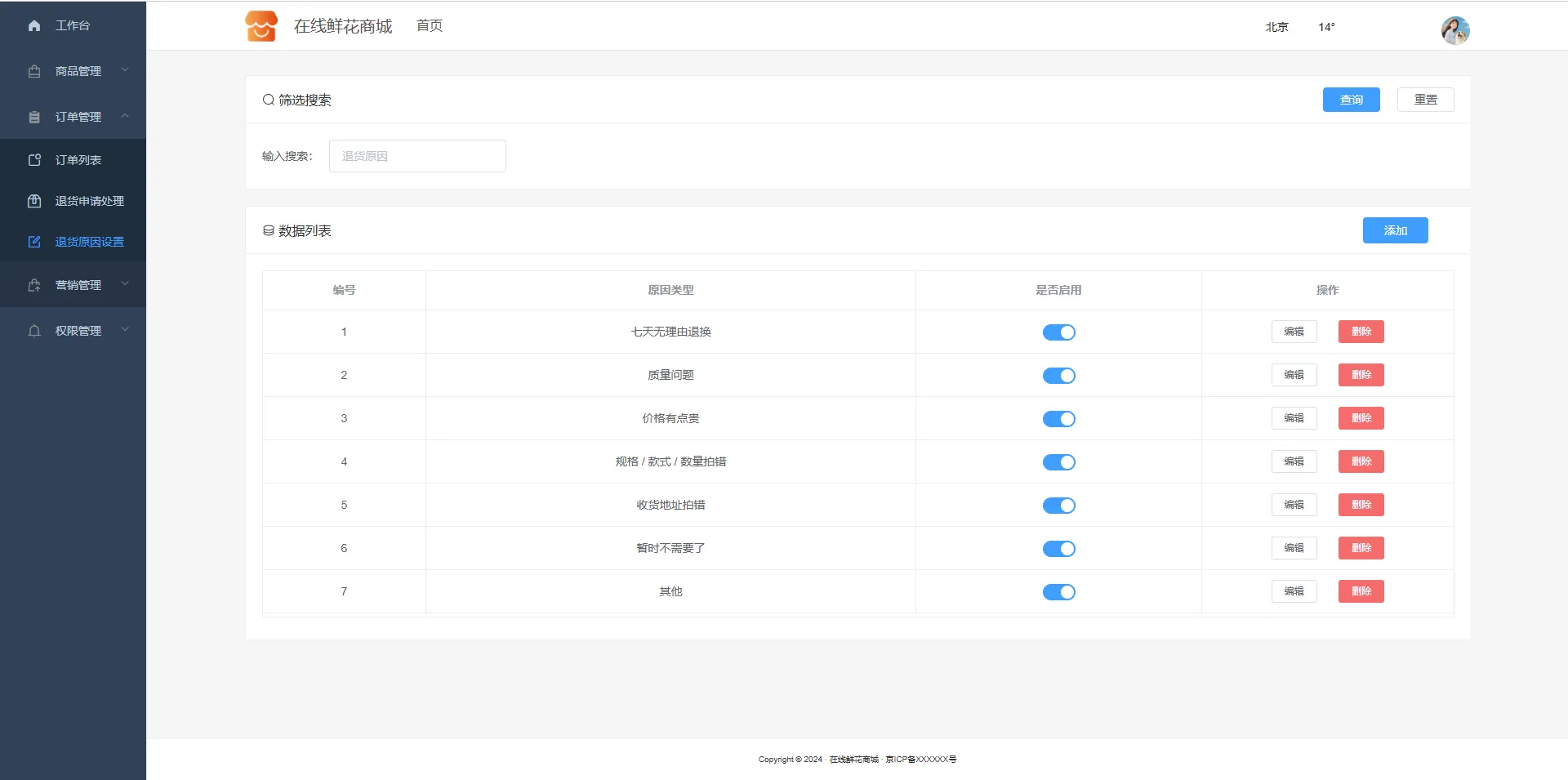Focus the 退货原因 search input field
Screen dimensions: 1568x780
click(x=417, y=156)
